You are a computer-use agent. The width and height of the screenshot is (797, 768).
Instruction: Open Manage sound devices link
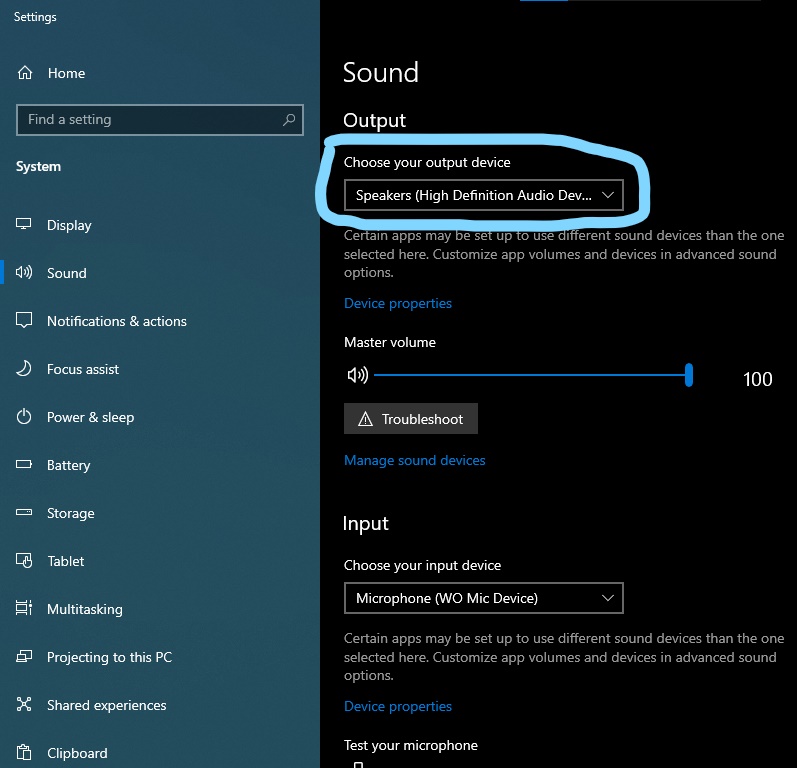(415, 460)
